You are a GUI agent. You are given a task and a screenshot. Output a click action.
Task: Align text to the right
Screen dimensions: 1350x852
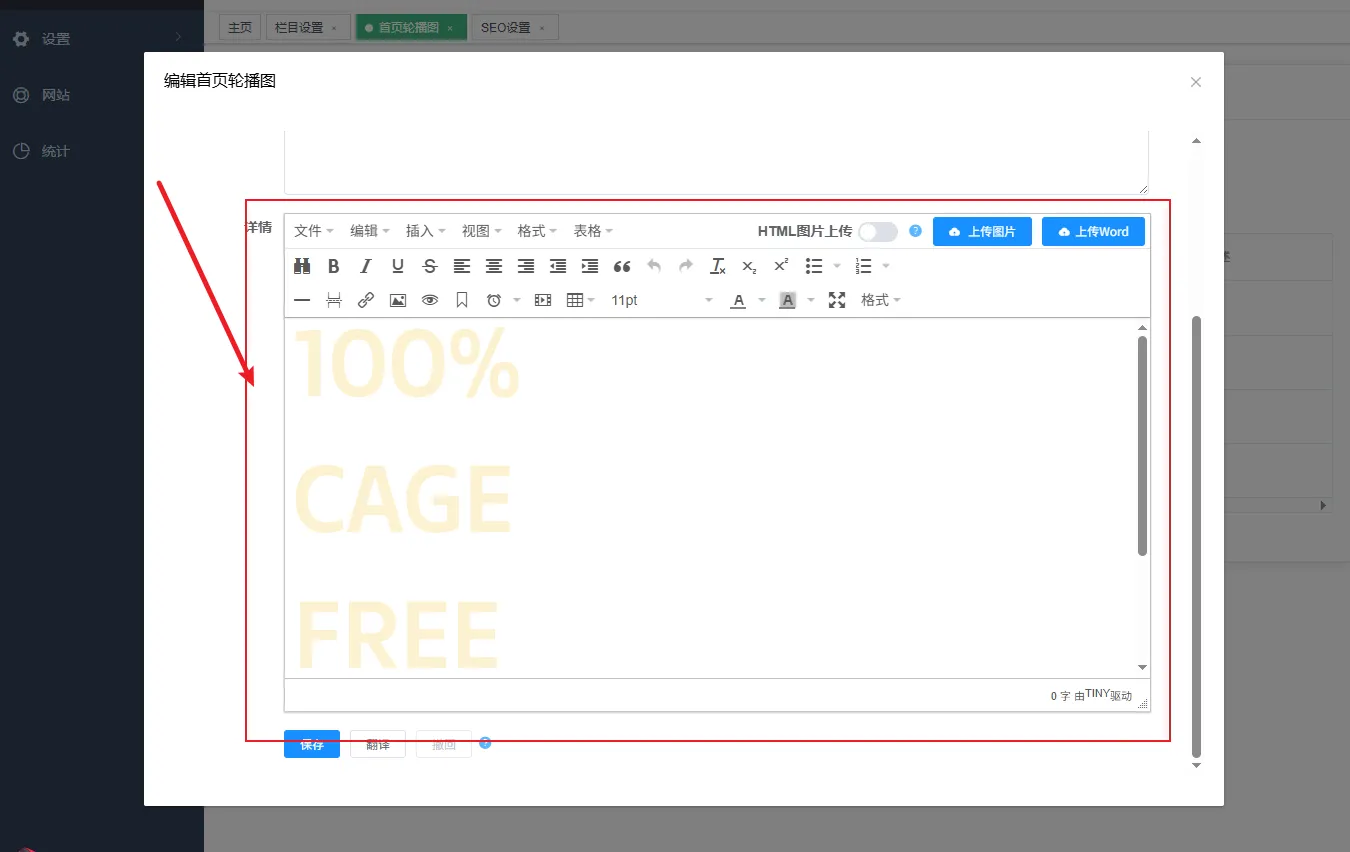(526, 266)
